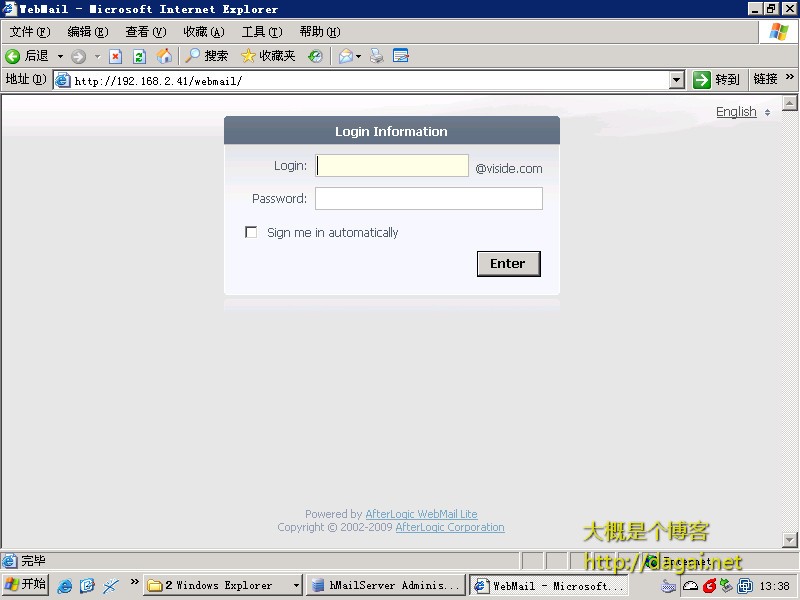The width and height of the screenshot is (800, 600).
Task: Click the Windows flag logo
Action: click(779, 32)
